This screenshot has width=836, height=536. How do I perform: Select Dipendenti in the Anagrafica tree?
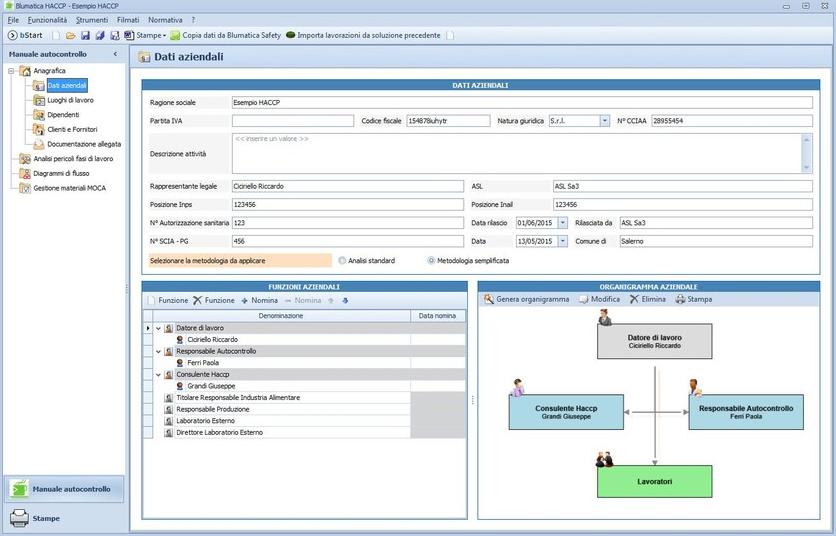(63, 115)
